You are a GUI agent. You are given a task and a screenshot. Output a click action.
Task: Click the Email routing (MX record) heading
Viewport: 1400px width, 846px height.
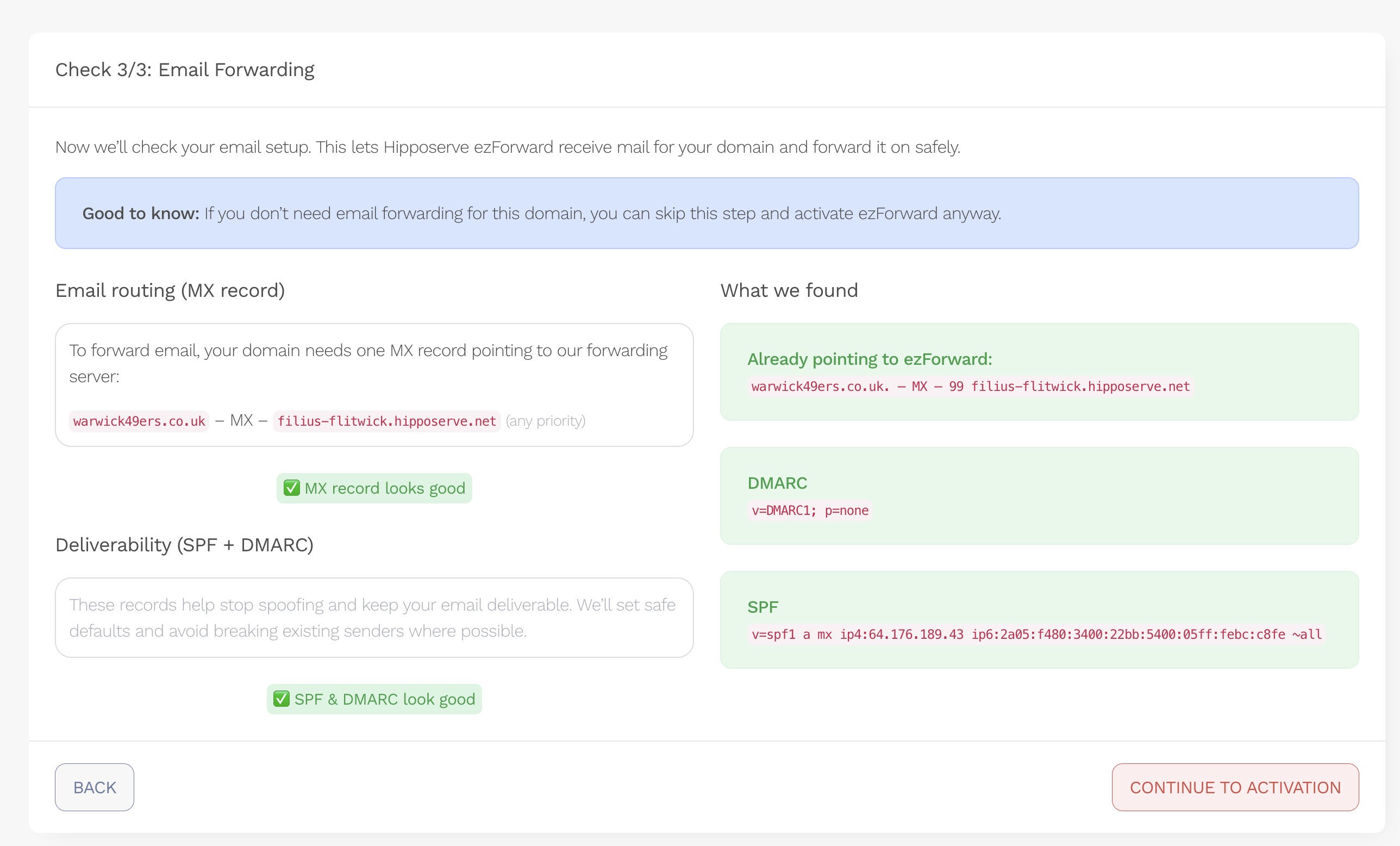pos(170,290)
